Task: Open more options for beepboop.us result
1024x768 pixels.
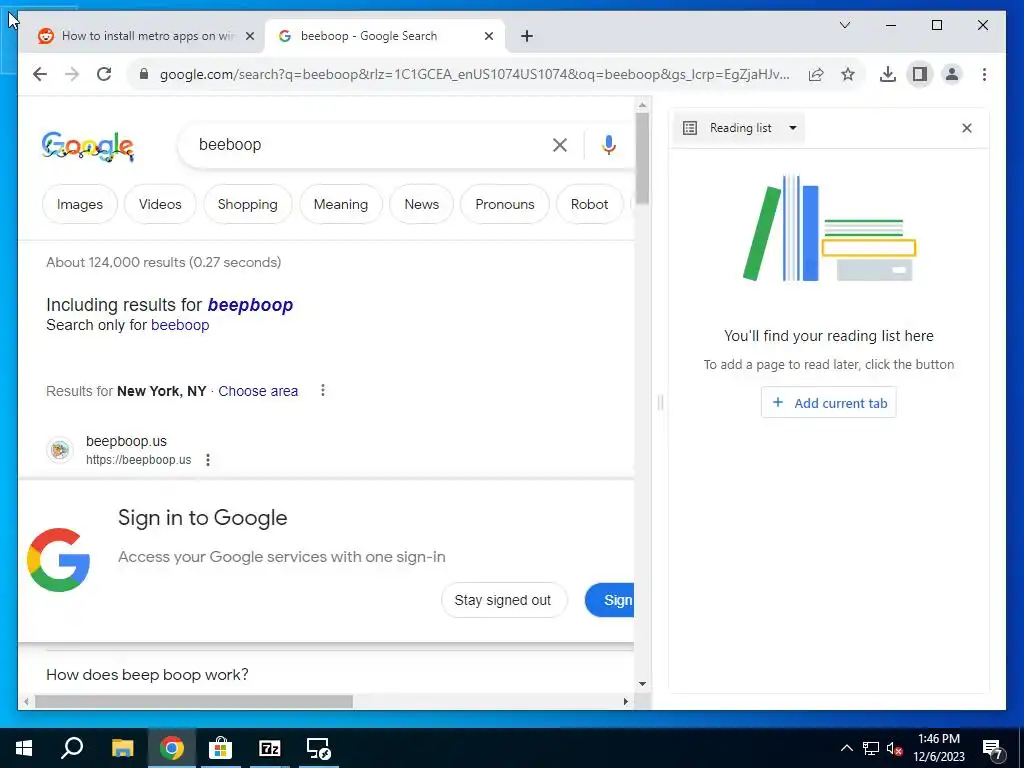Action: (x=208, y=460)
